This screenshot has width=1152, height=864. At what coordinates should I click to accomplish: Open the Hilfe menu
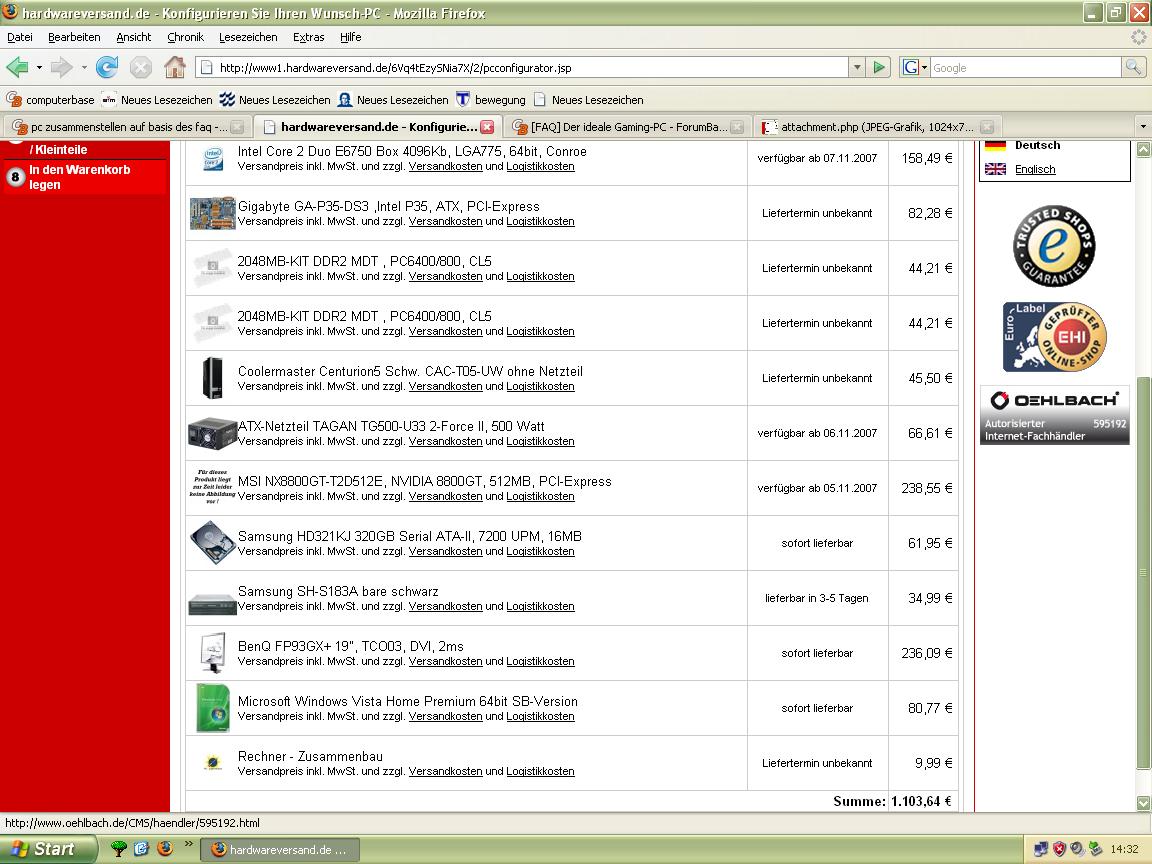click(350, 37)
